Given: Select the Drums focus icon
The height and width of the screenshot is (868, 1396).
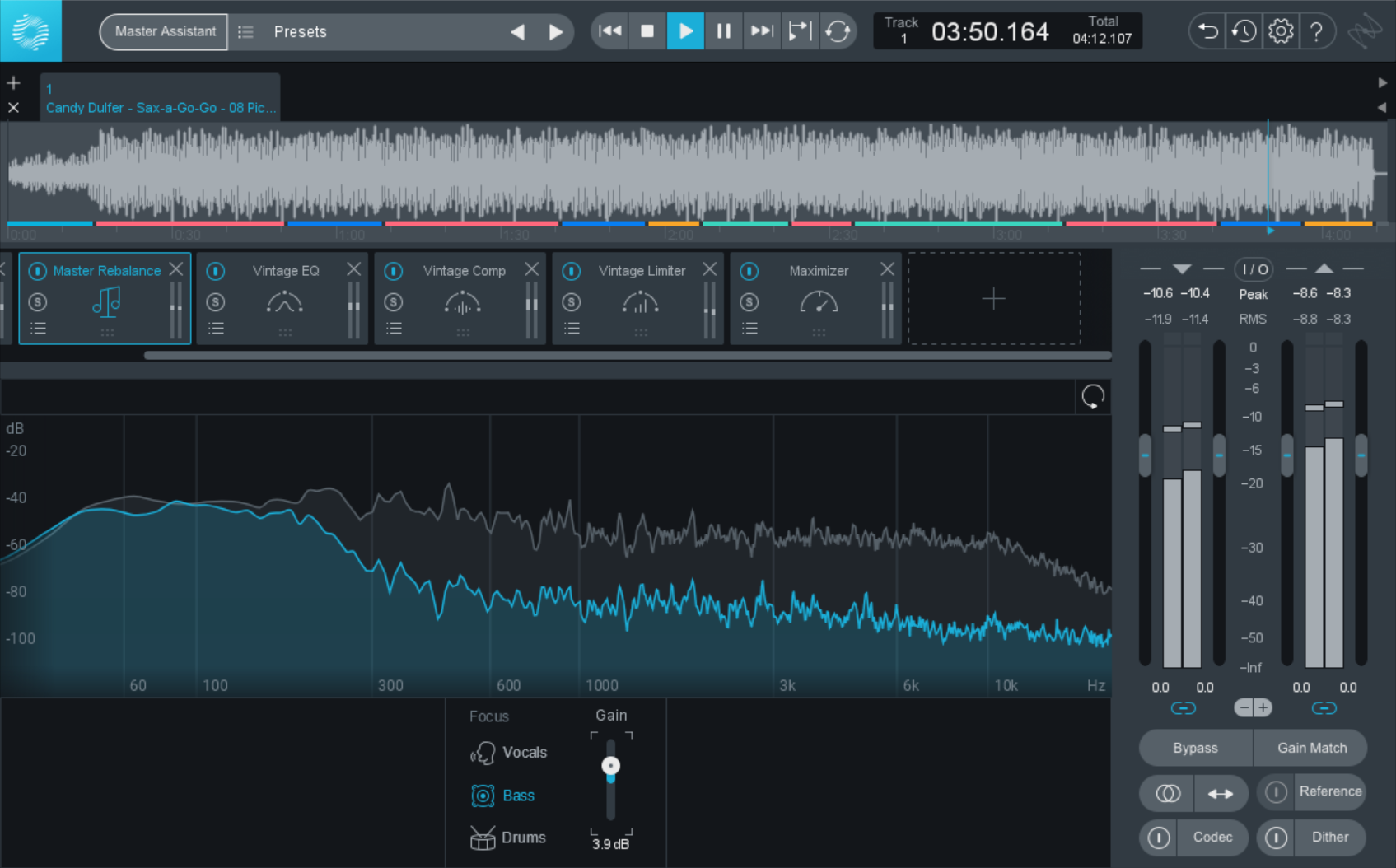Looking at the screenshot, I should 483,838.
